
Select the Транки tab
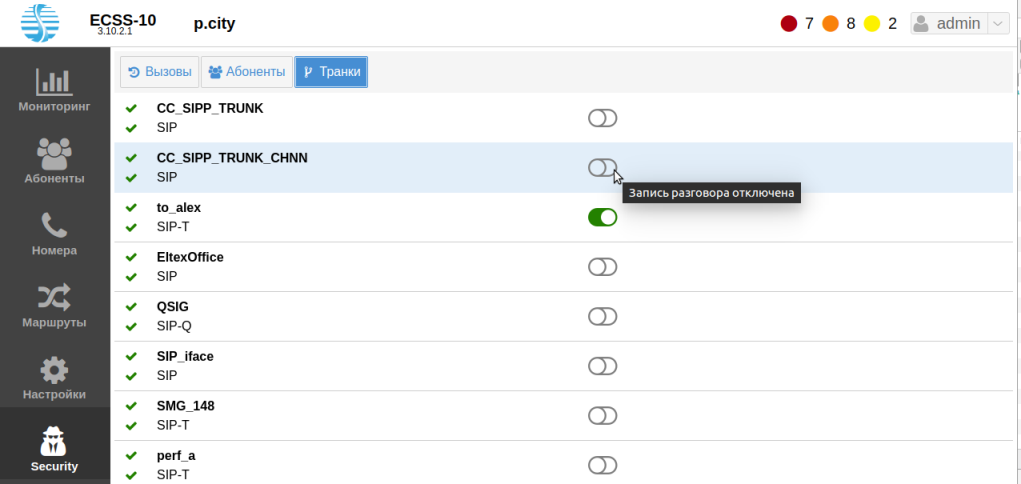tap(331, 72)
